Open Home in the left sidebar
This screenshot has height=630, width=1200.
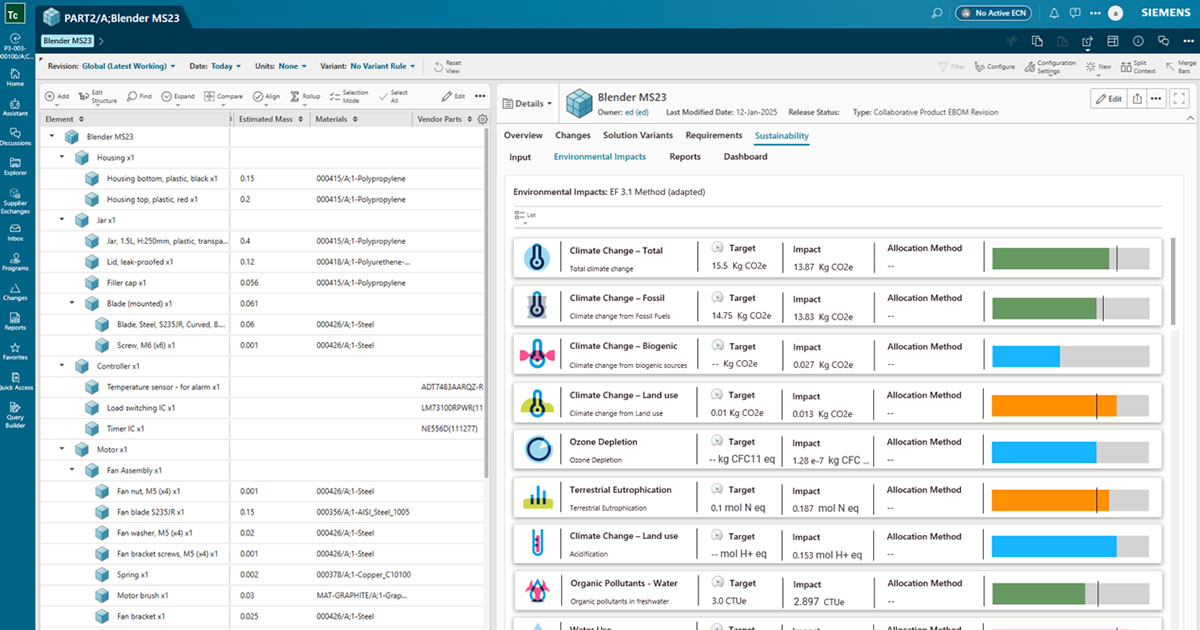15,76
